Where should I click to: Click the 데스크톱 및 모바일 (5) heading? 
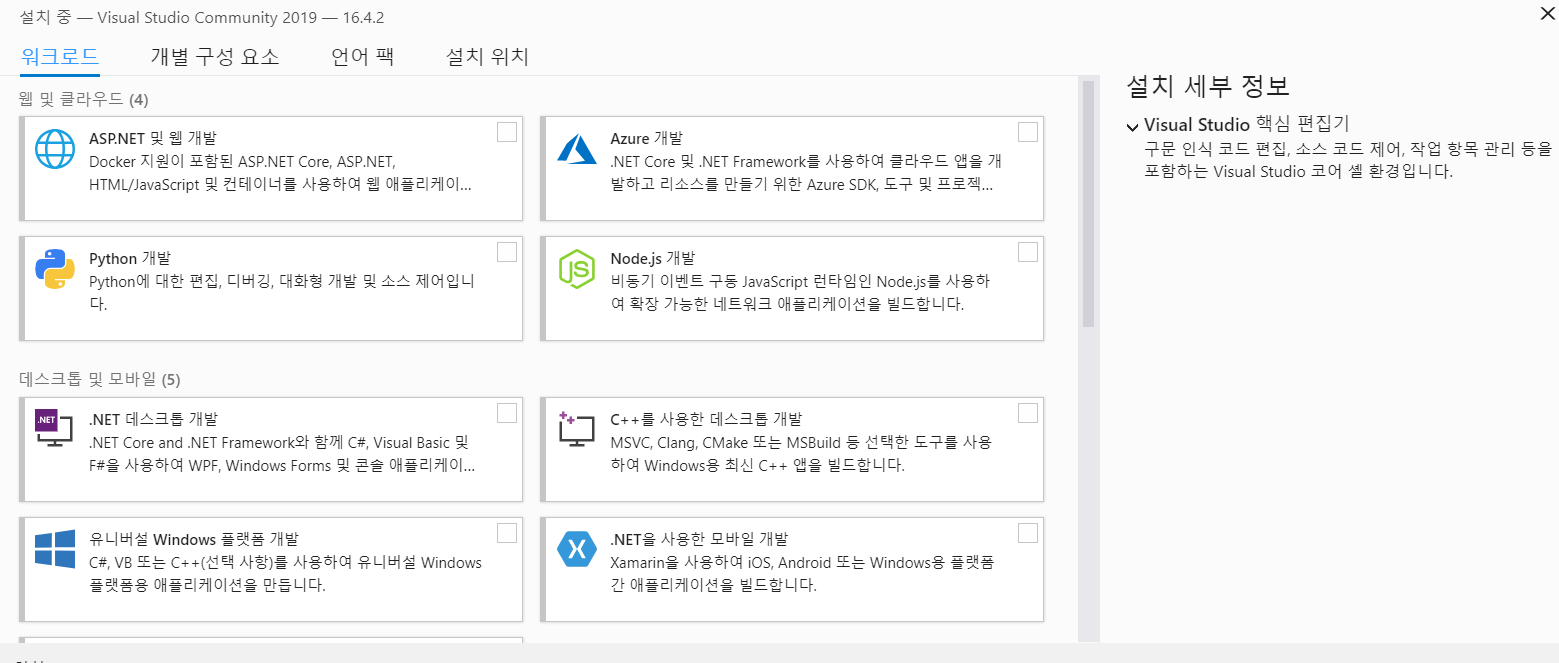[x=100, y=379]
